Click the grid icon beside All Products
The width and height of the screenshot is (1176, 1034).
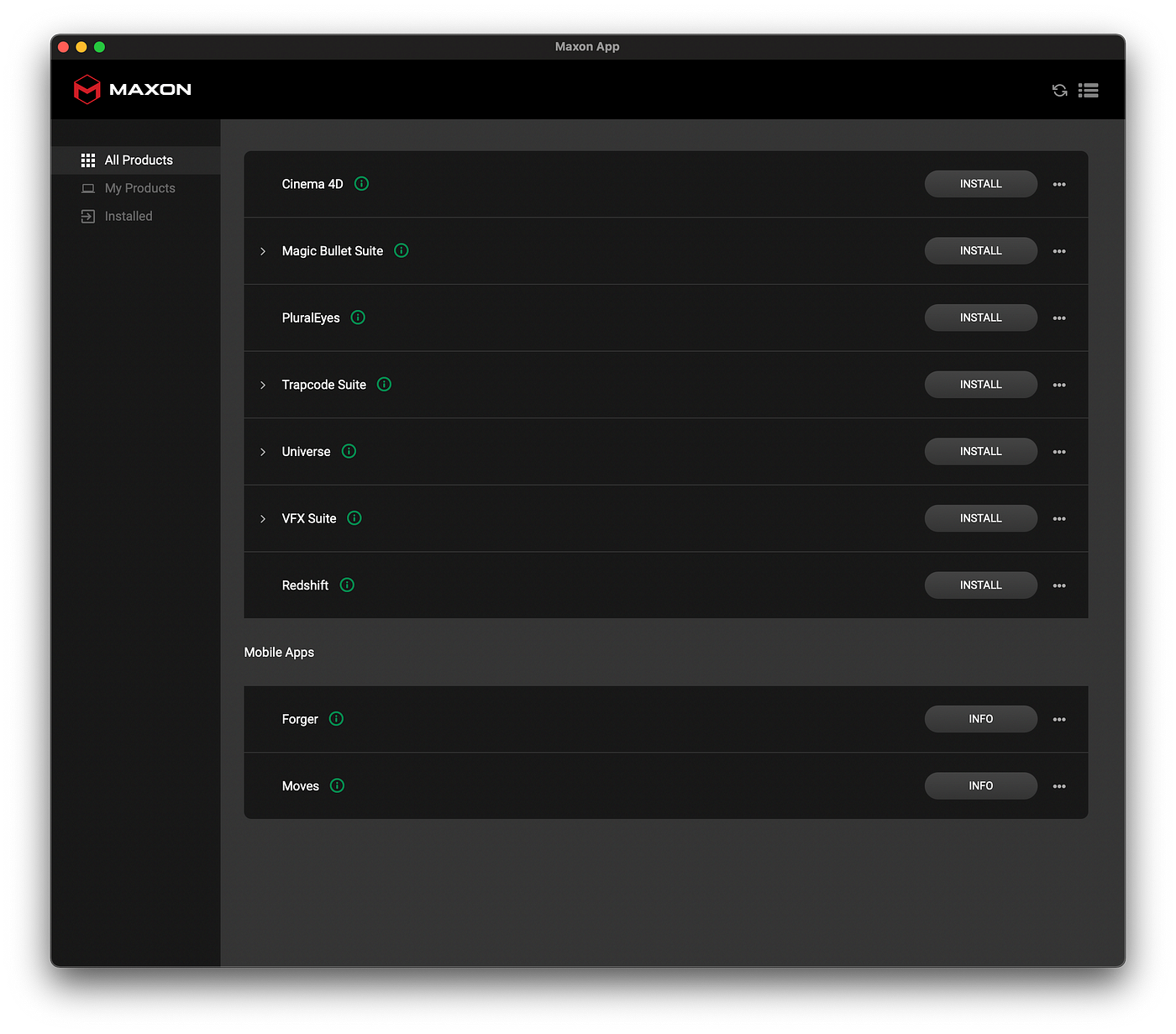click(x=88, y=160)
